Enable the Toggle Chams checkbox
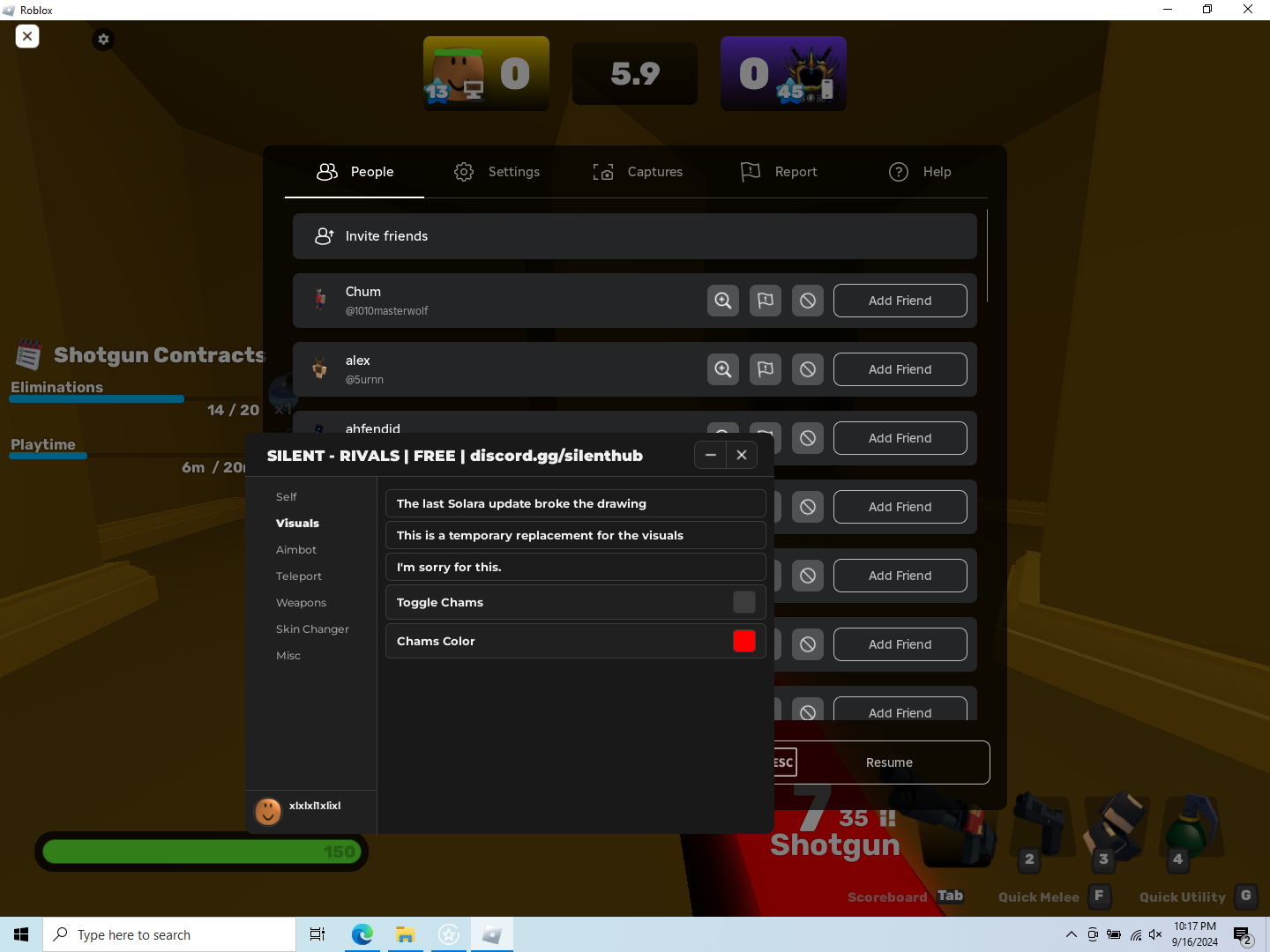The image size is (1270, 952). point(744,602)
